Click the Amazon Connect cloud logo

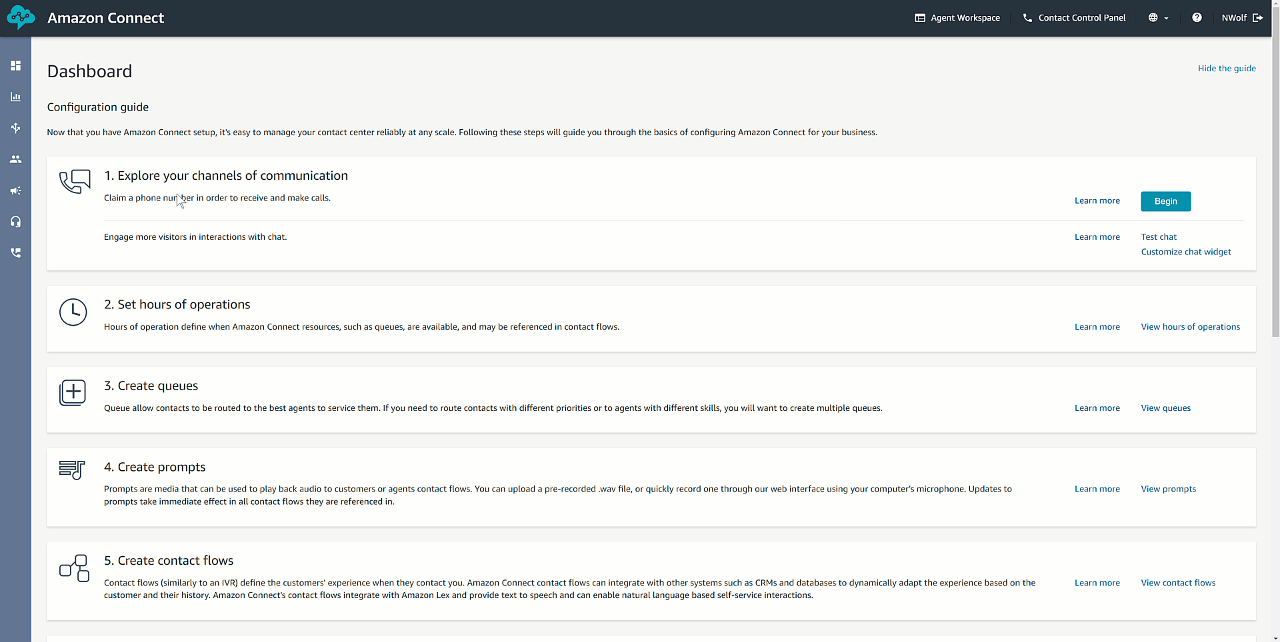click(x=21, y=18)
